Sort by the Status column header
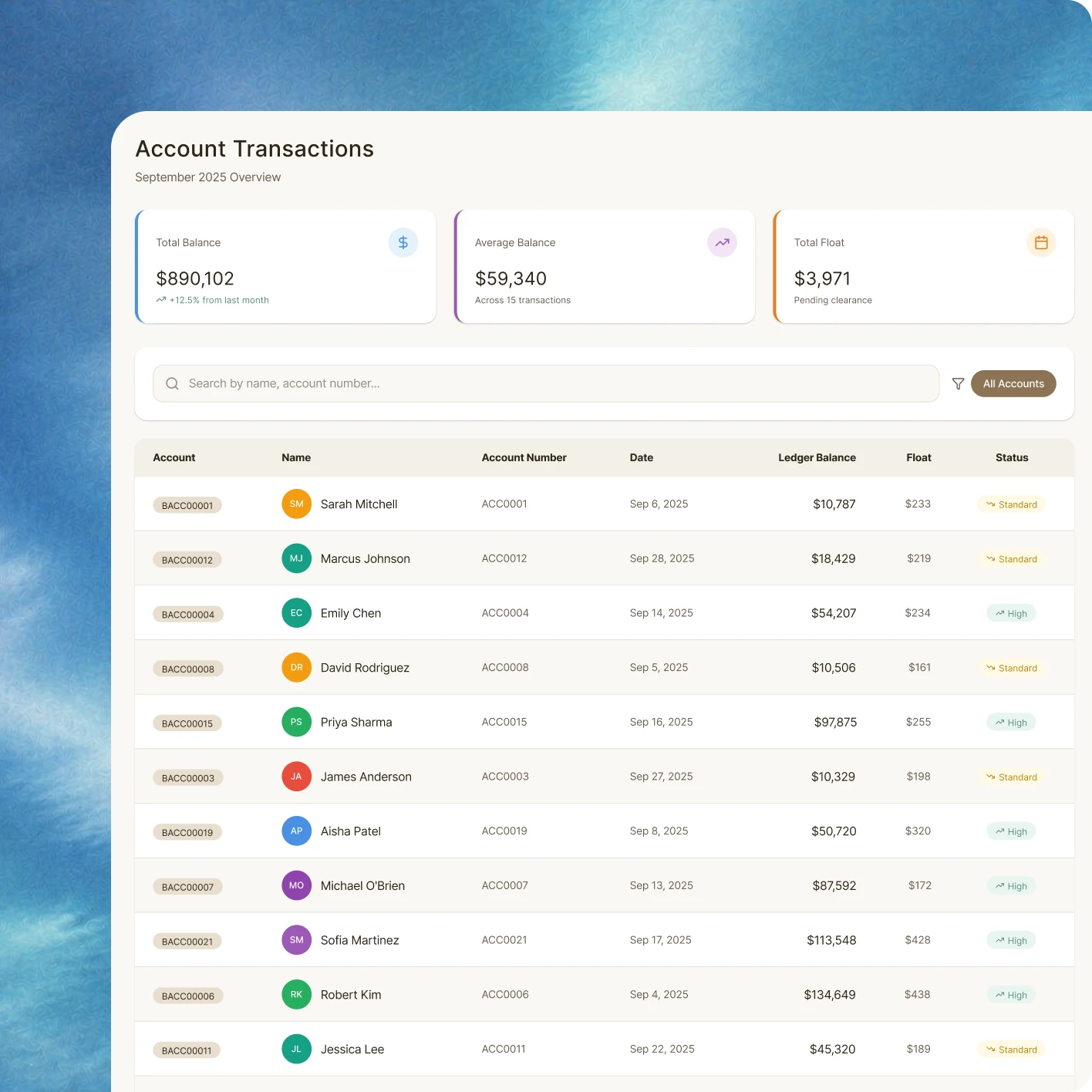Viewport: 1092px width, 1092px height. point(1012,457)
